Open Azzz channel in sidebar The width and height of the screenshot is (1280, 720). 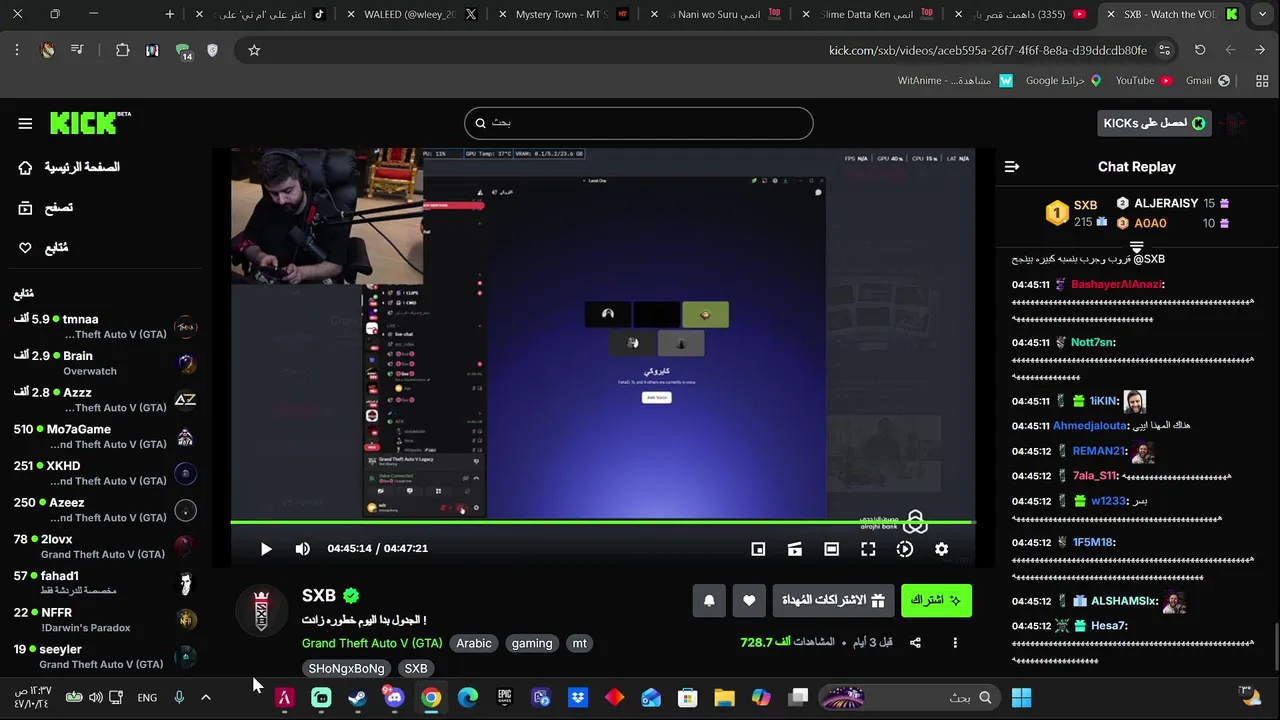pos(104,400)
